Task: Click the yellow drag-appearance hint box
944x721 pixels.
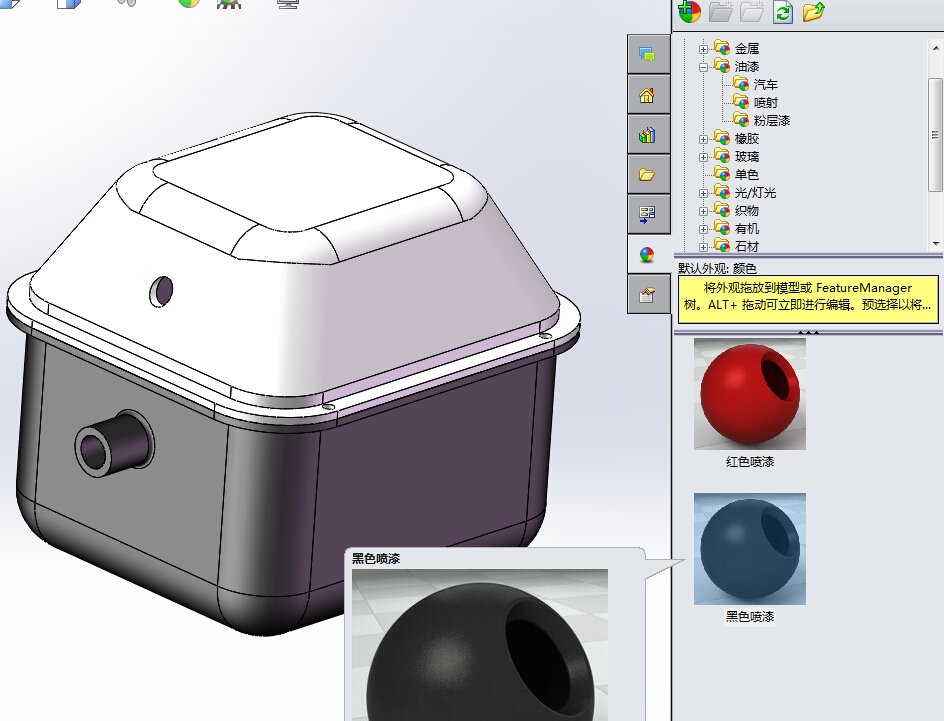Action: coord(808,299)
